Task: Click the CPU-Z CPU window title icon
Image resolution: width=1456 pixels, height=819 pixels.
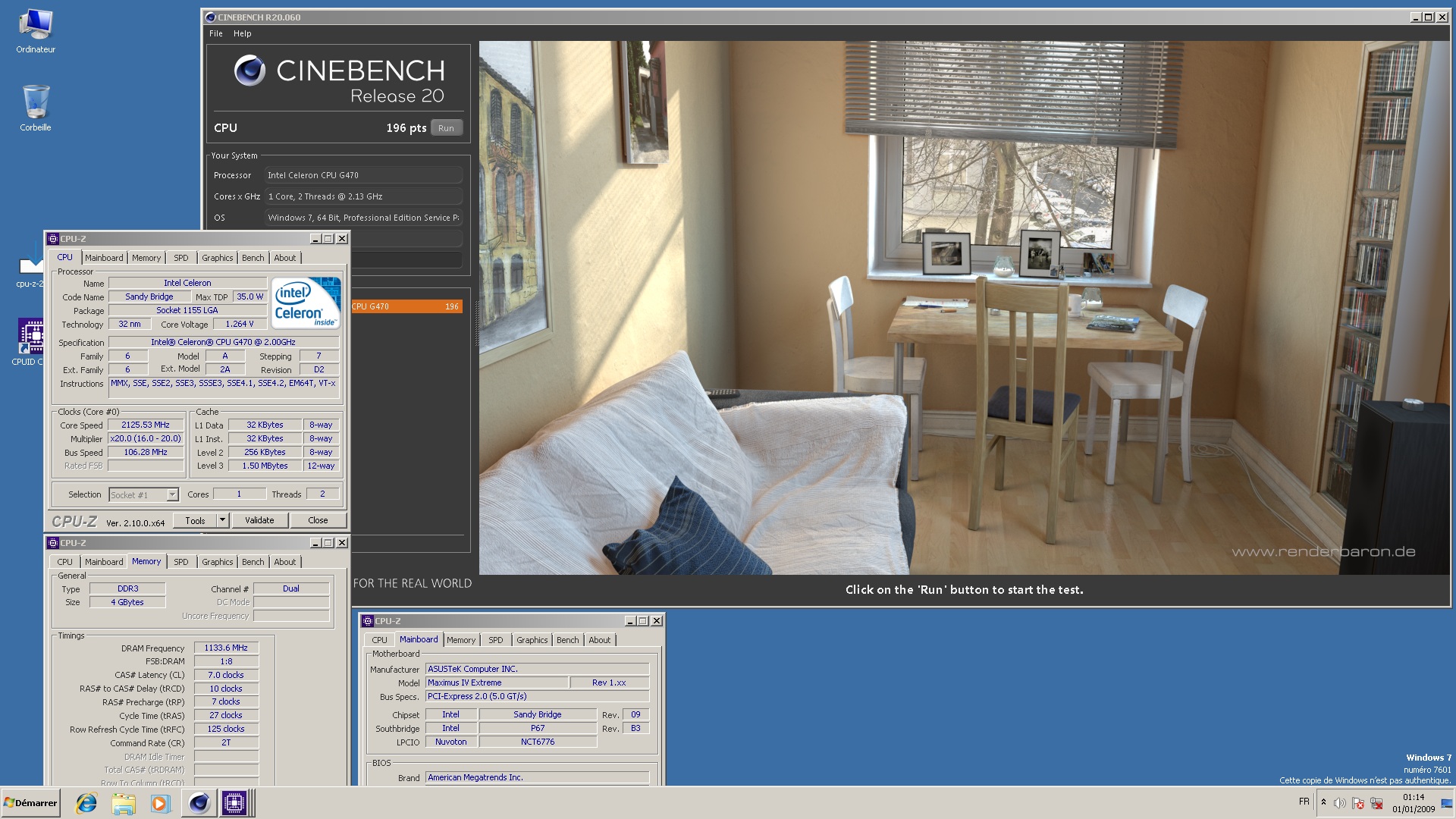Action: point(53,238)
